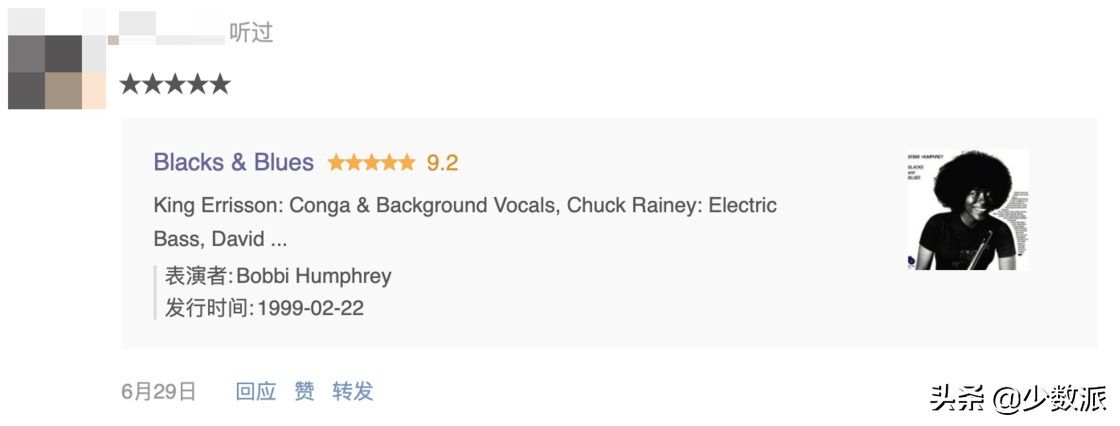Screen dimensions: 1120x426
Task: Click the fifth gray rating star
Action: pyautogui.click(x=220, y=84)
